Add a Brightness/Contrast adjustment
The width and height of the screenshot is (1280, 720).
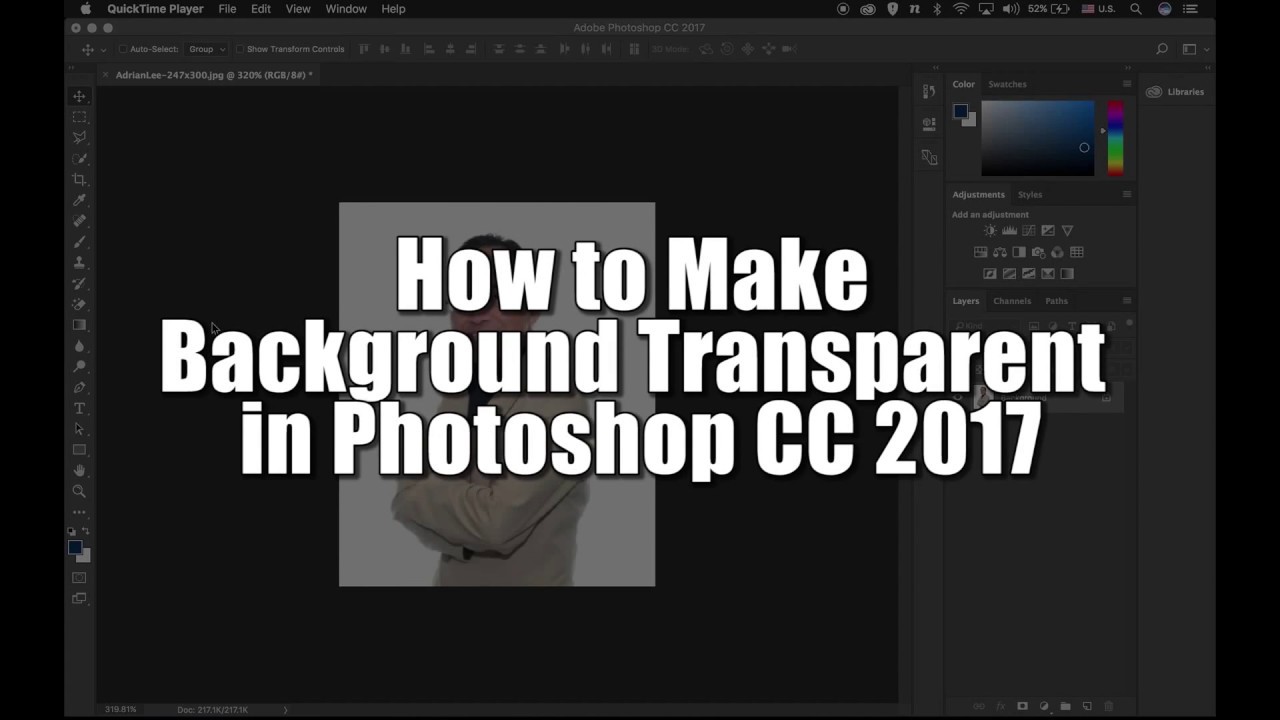click(990, 231)
